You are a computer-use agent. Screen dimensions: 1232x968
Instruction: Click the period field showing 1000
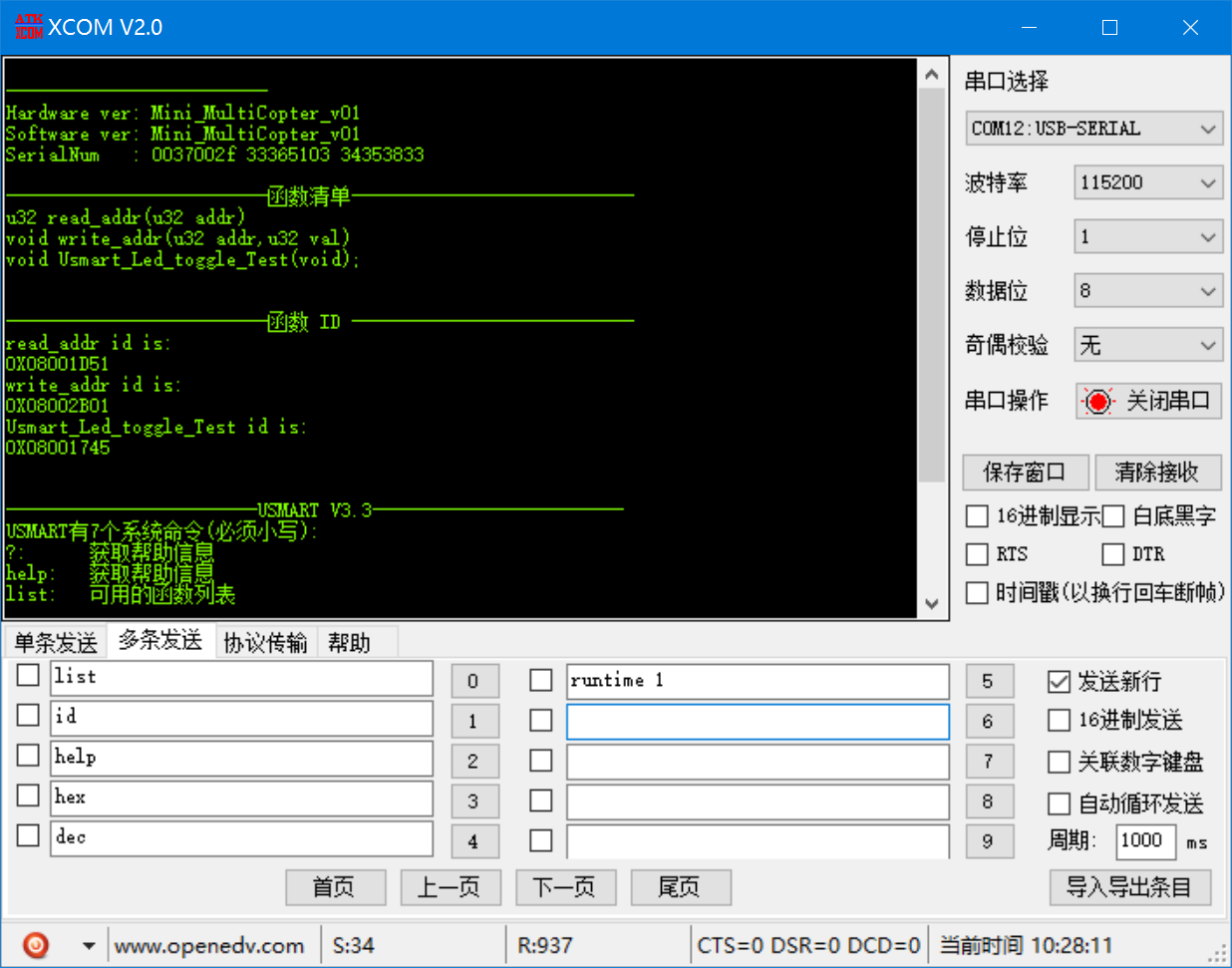tap(1145, 841)
